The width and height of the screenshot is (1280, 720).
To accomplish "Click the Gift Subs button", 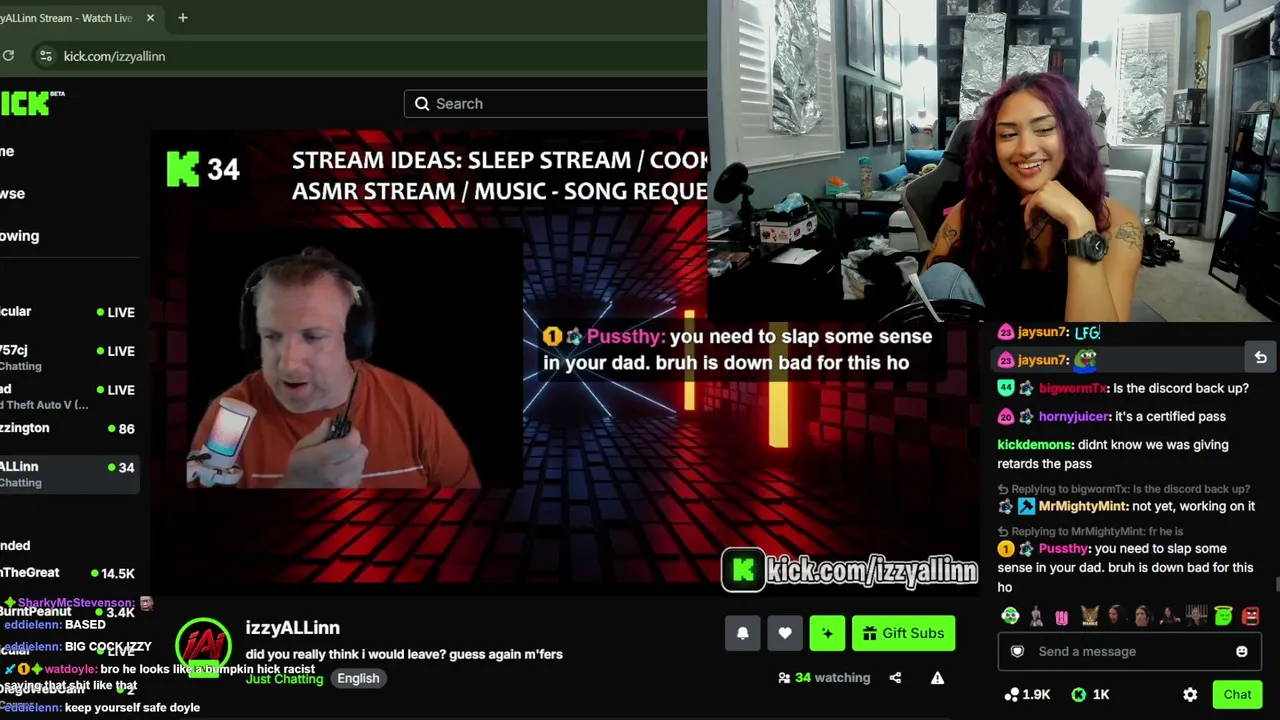I will 903,633.
